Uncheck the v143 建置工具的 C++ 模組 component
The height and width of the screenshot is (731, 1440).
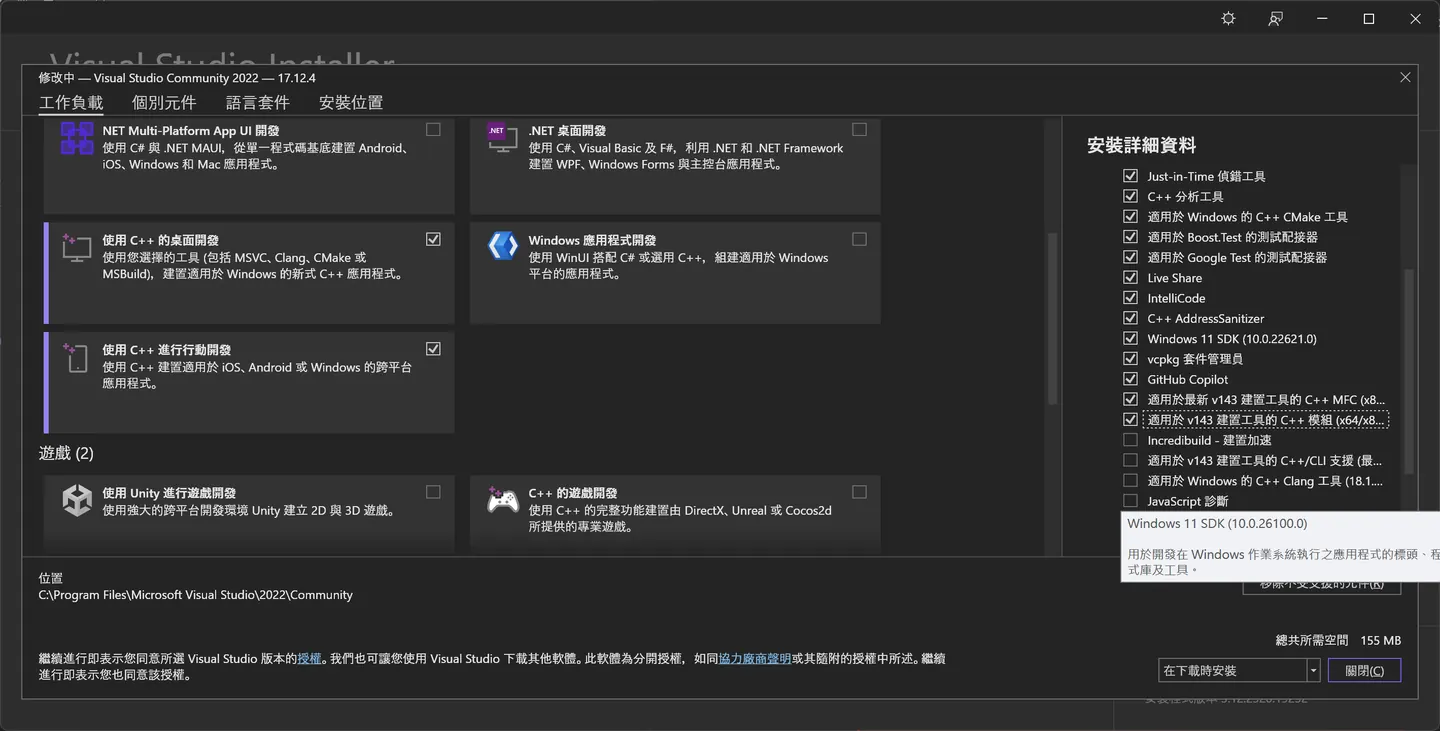(x=1130, y=419)
